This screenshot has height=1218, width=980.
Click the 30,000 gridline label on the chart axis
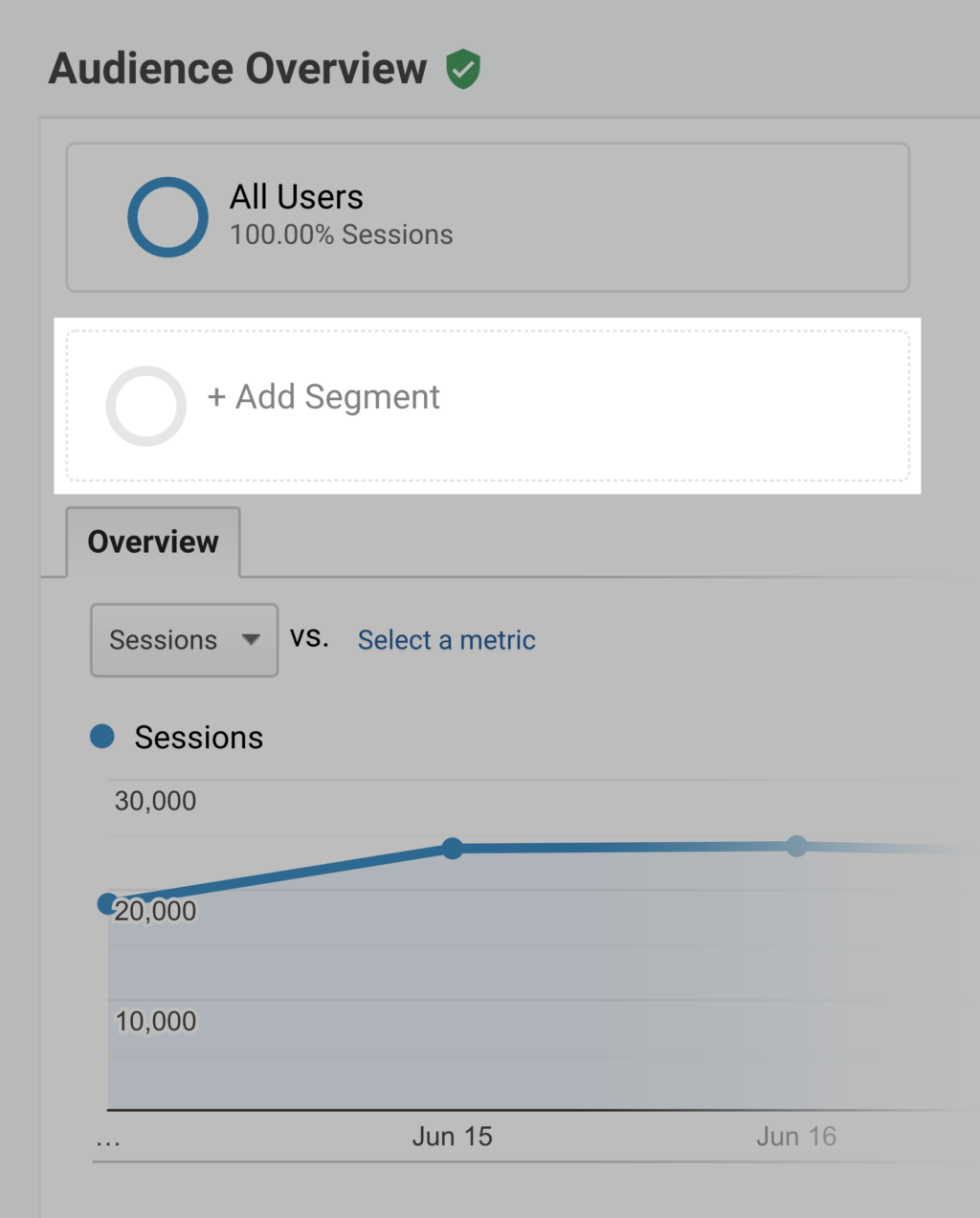click(x=155, y=801)
